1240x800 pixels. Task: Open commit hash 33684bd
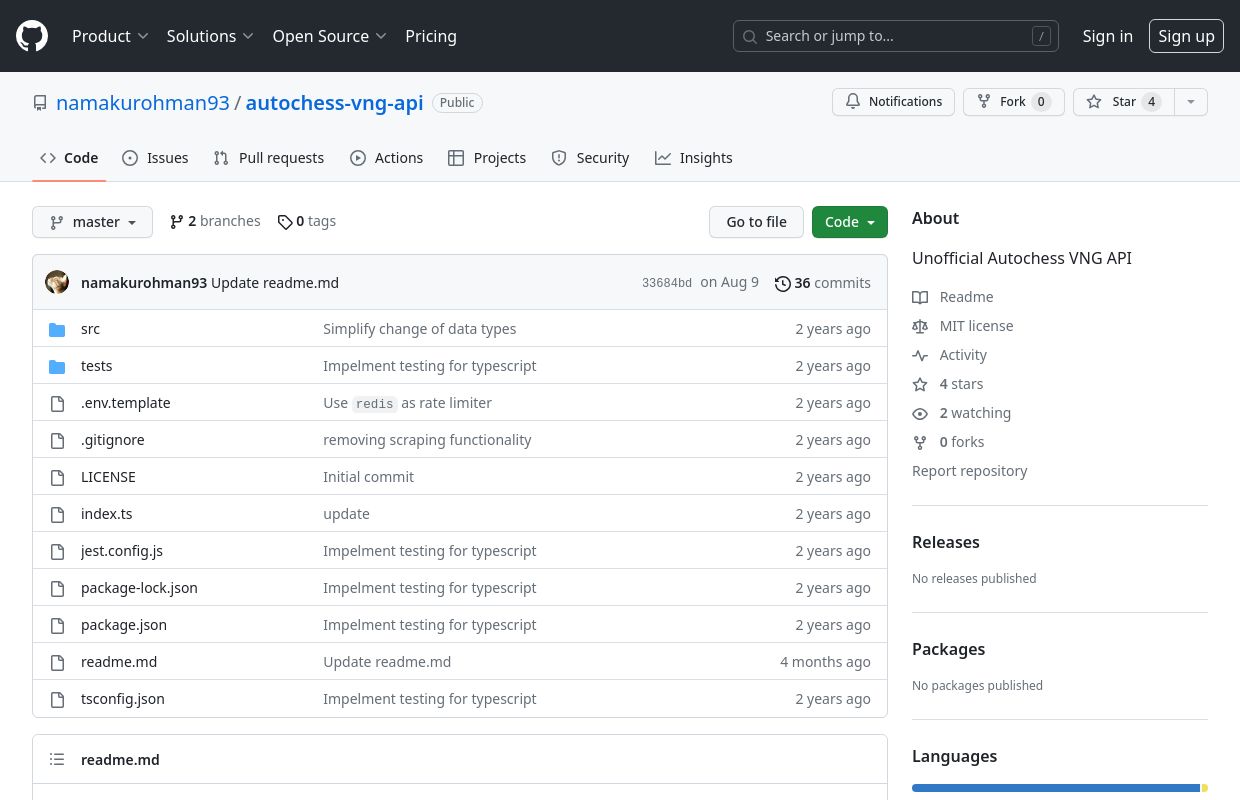pyautogui.click(x=667, y=283)
